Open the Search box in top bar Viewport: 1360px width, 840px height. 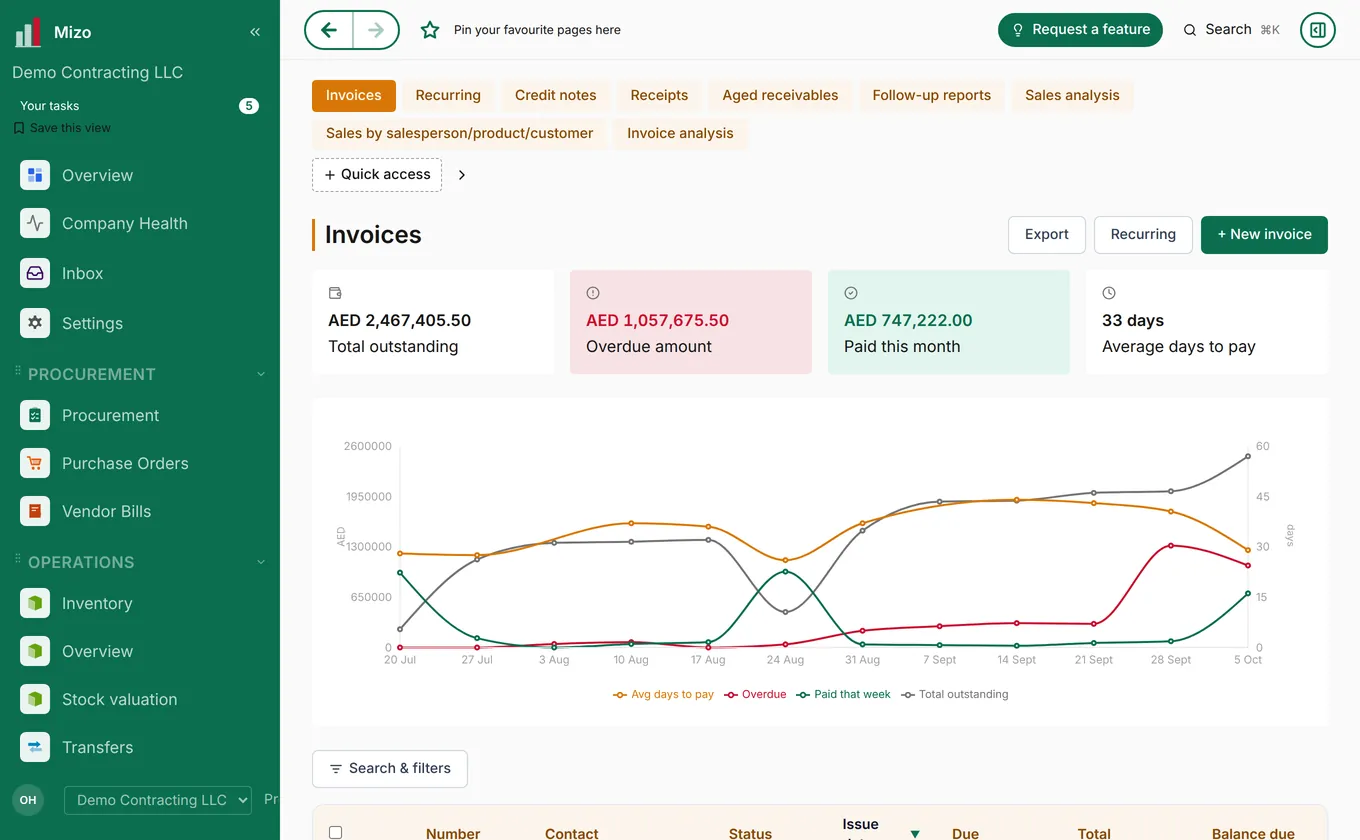[x=1232, y=30]
